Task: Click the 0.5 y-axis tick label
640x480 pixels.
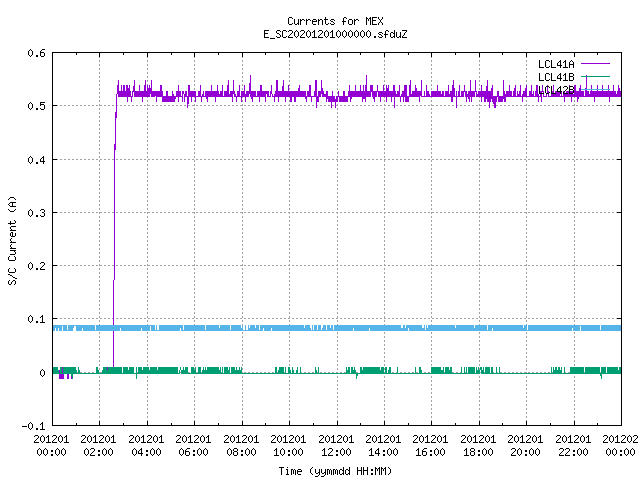Action: [x=36, y=106]
